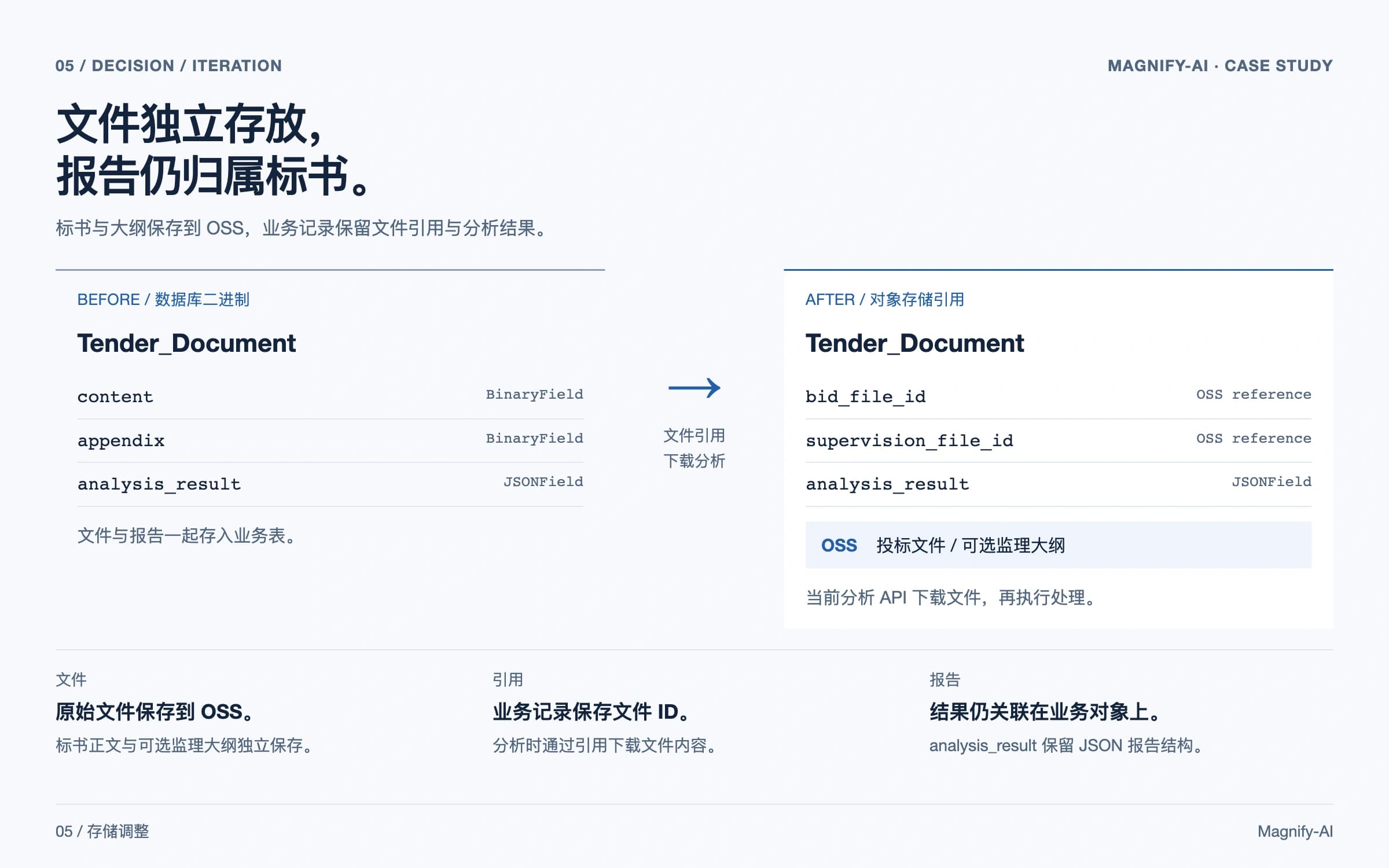Click the small '引用' column label
Viewport: 1389px width, 868px height.
tap(508, 679)
